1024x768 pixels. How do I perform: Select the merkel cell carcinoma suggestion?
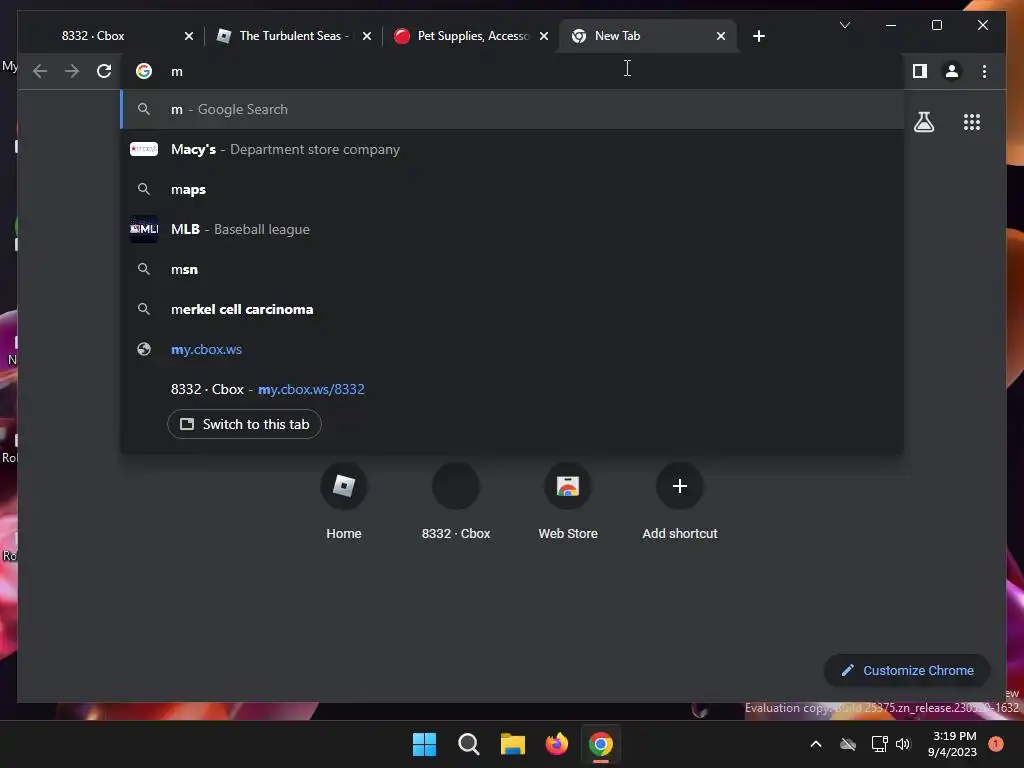(x=512, y=310)
